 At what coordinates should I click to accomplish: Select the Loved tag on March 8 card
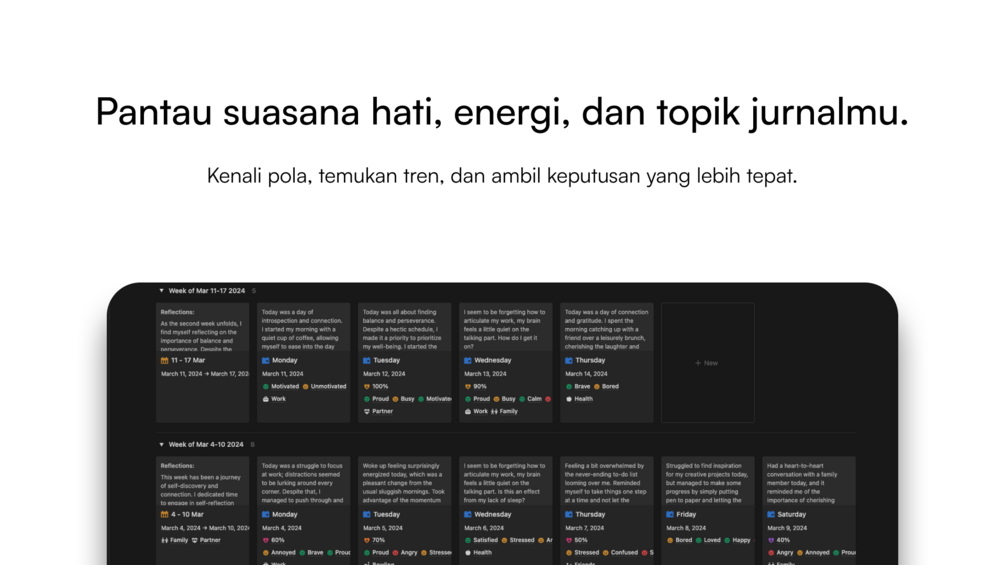pyautogui.click(x=708, y=540)
